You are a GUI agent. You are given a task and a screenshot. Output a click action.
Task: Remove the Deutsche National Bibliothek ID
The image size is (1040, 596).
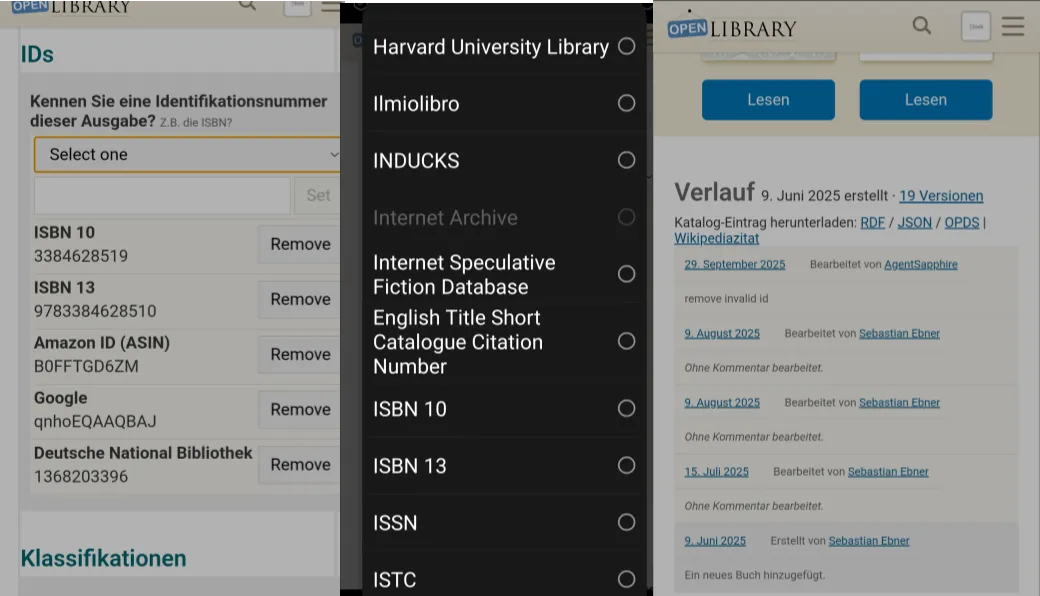pos(300,464)
